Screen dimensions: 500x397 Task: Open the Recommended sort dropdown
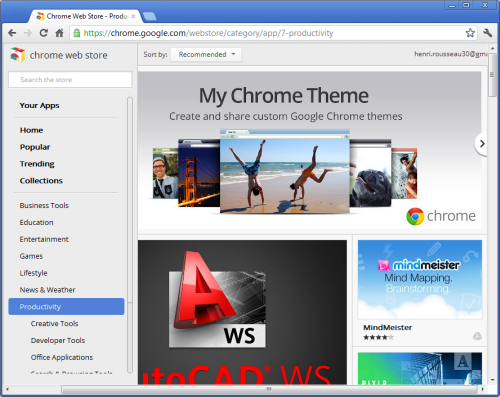point(206,54)
